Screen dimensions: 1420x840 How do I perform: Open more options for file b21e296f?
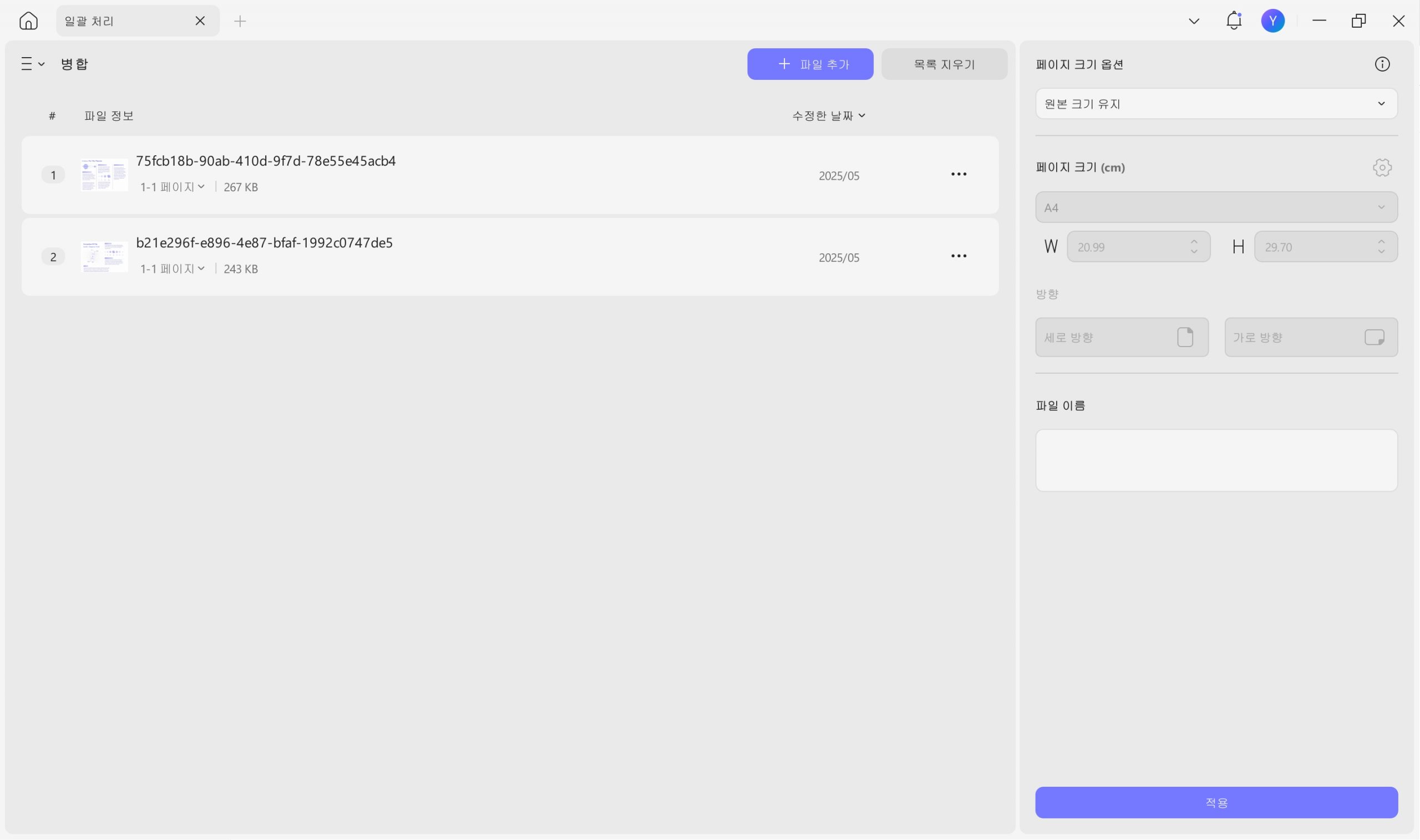click(x=958, y=256)
